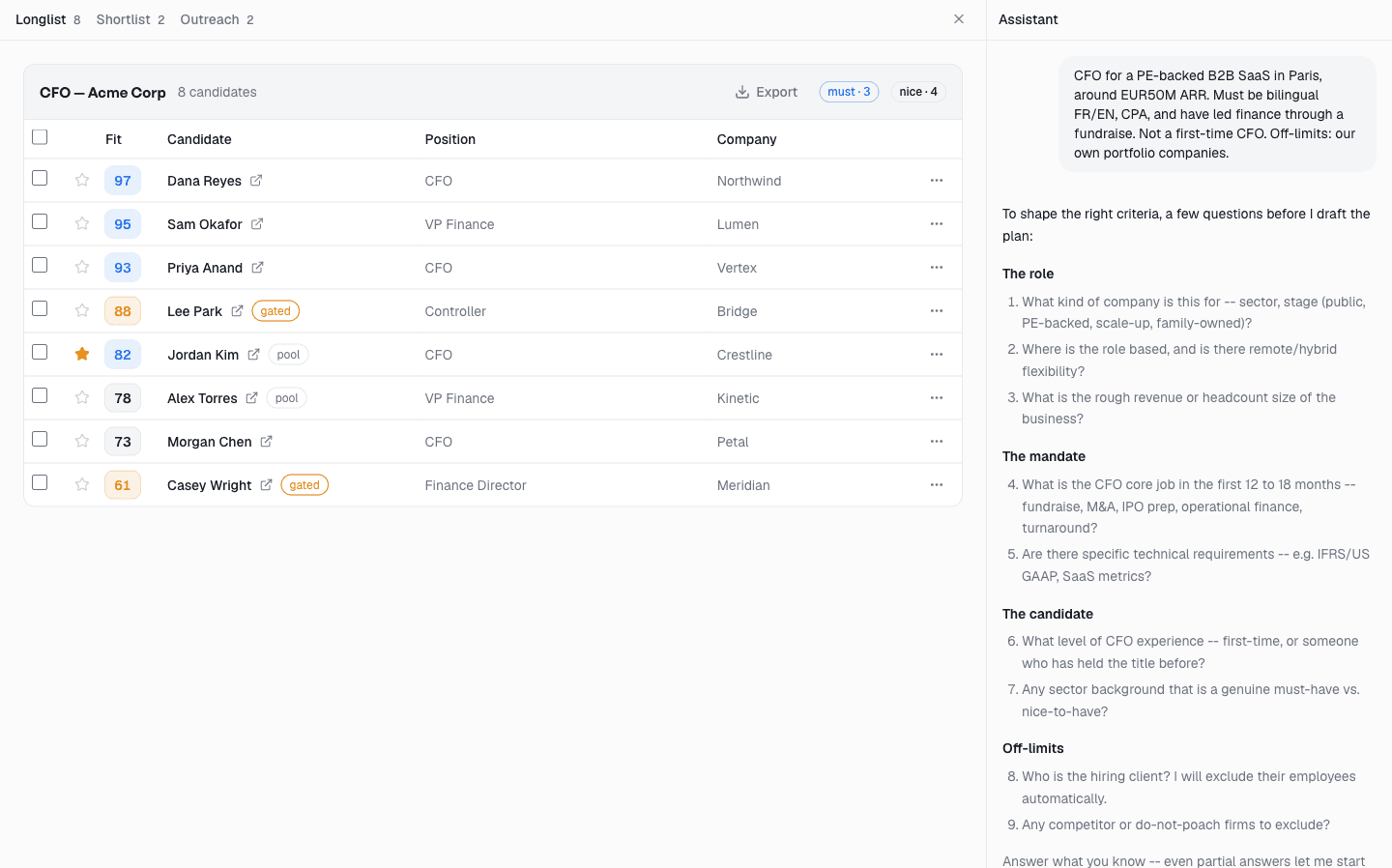The height and width of the screenshot is (868, 1392).
Task: Open Casey Wright external profile link
Action: [266, 484]
